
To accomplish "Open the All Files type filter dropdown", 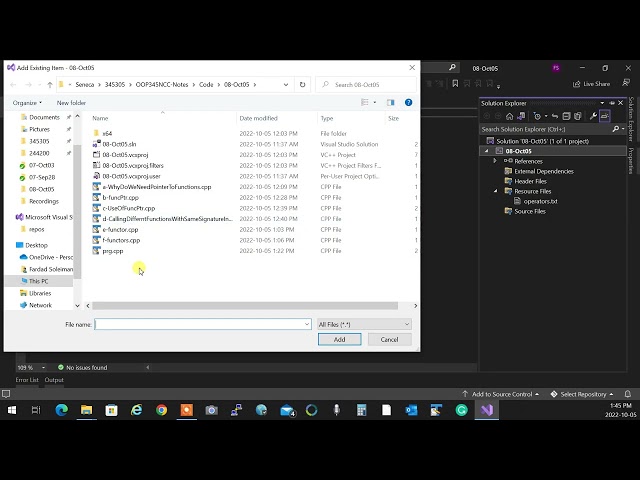I will (364, 324).
